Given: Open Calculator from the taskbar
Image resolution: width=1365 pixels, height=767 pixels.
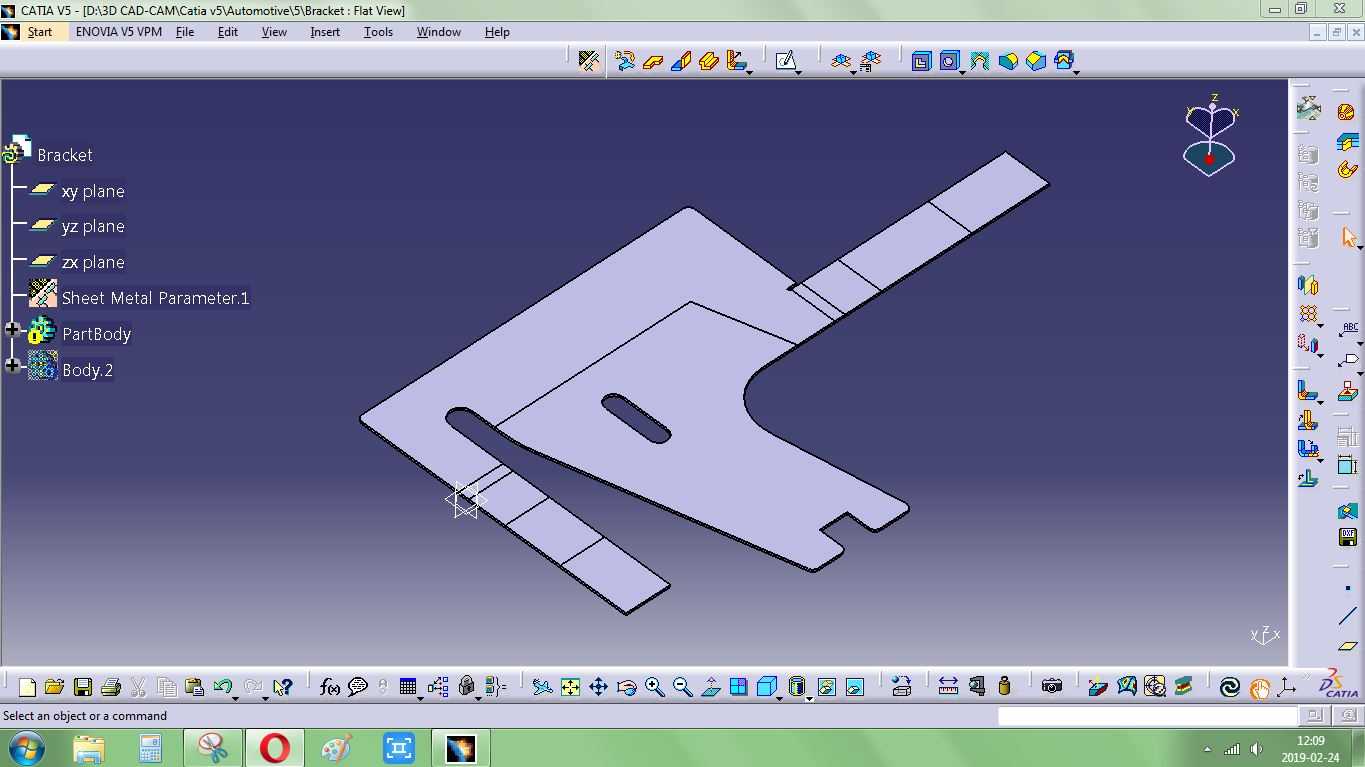Looking at the screenshot, I should [x=150, y=748].
